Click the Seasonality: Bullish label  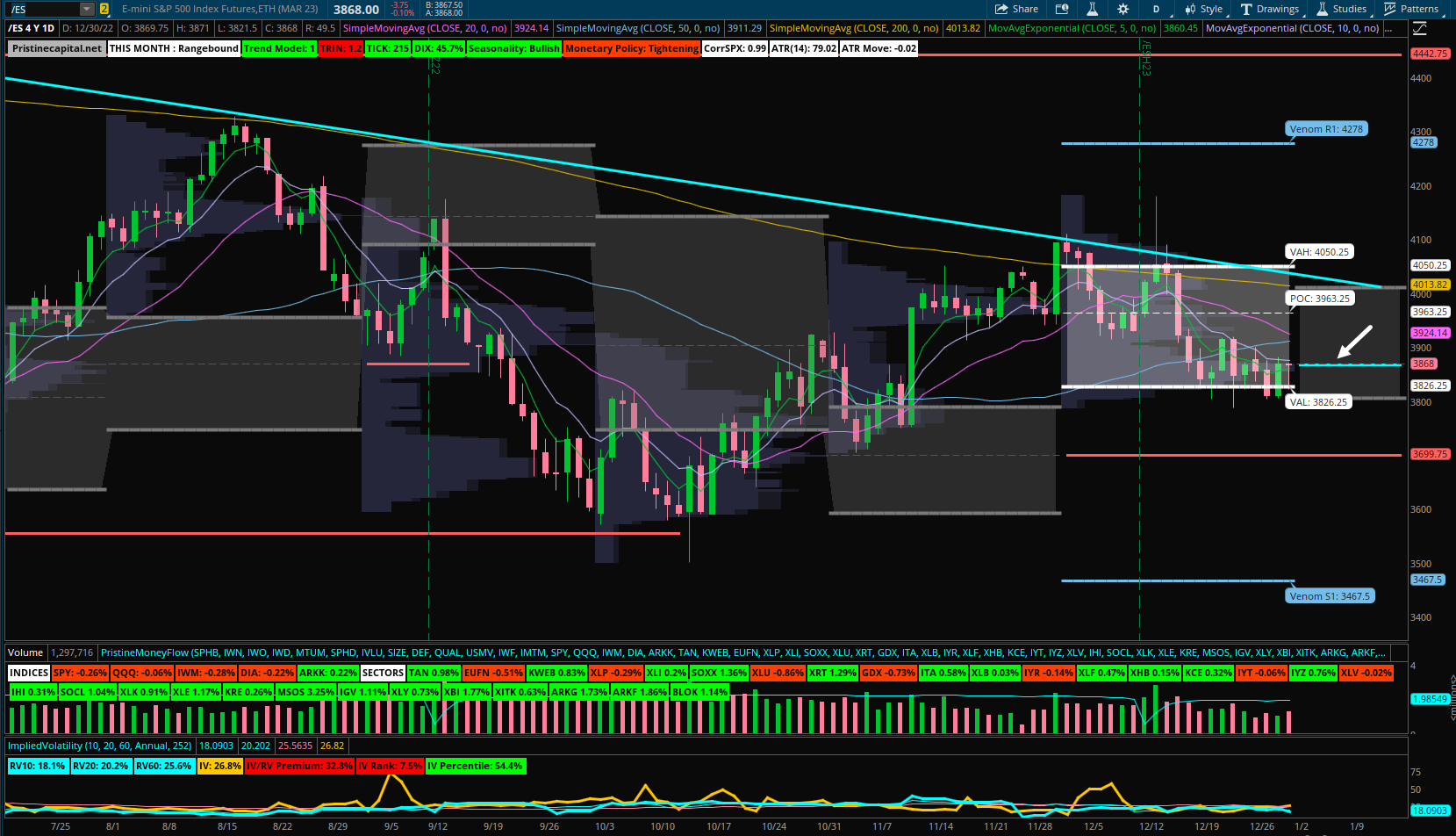[514, 48]
